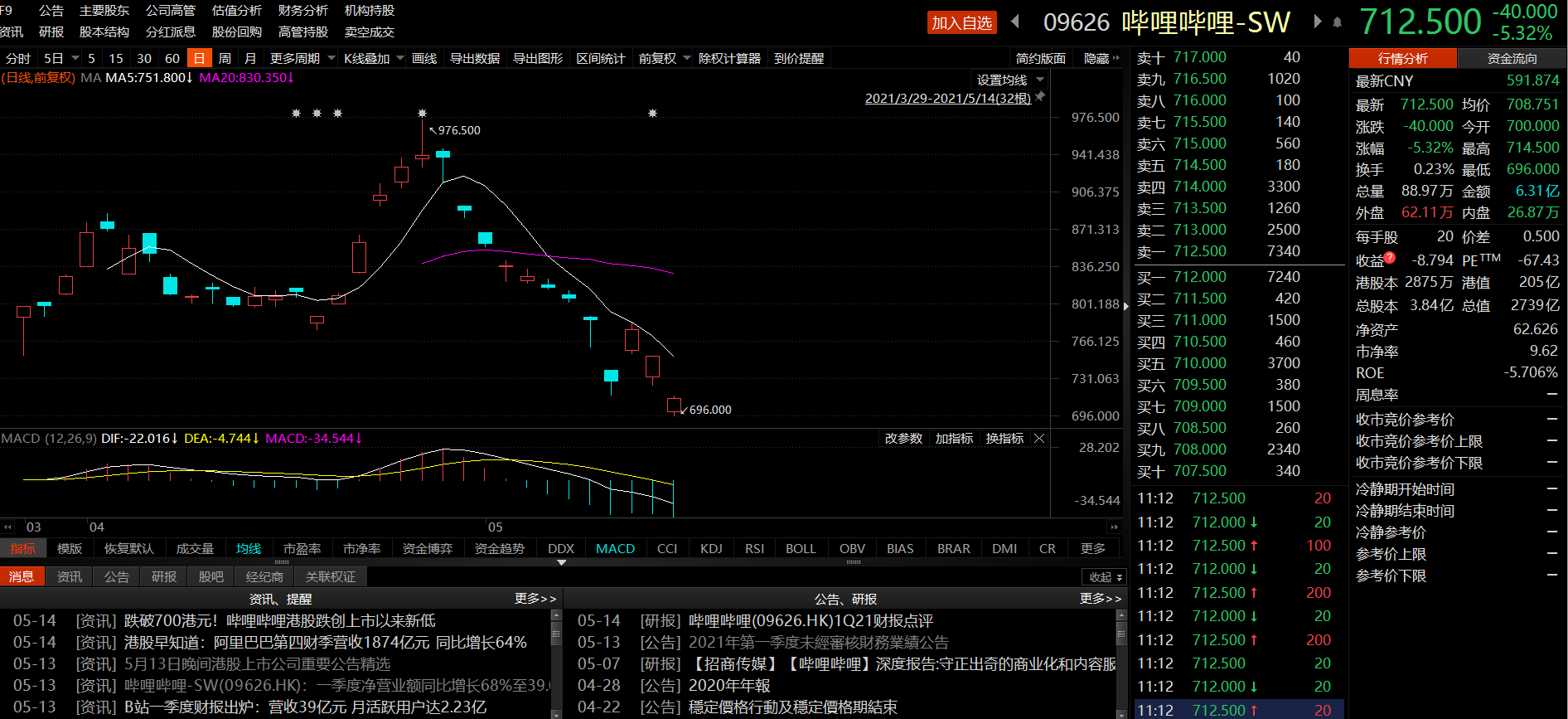Open the 研报 news tab
Image resolution: width=1568 pixels, height=719 pixels.
pos(164,576)
